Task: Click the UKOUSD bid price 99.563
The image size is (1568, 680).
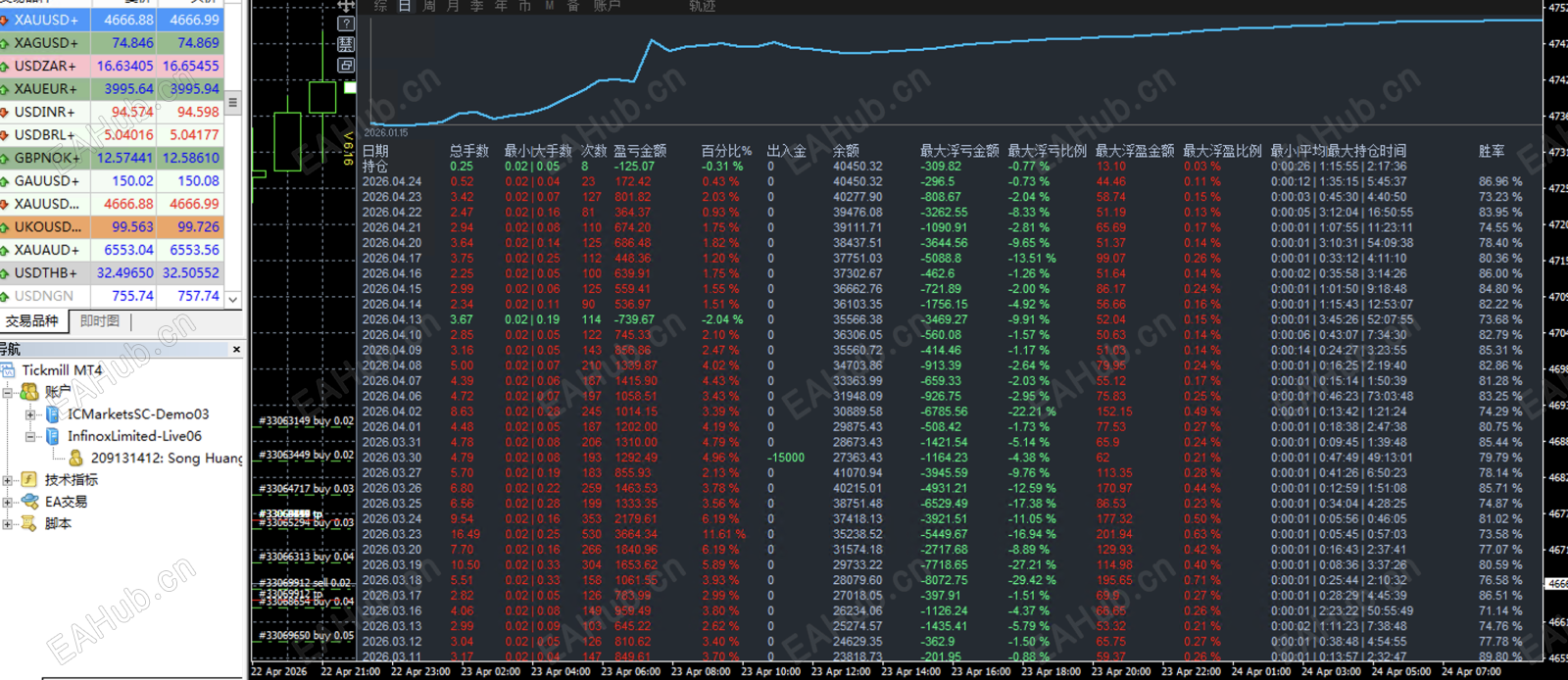Action: pos(132,227)
